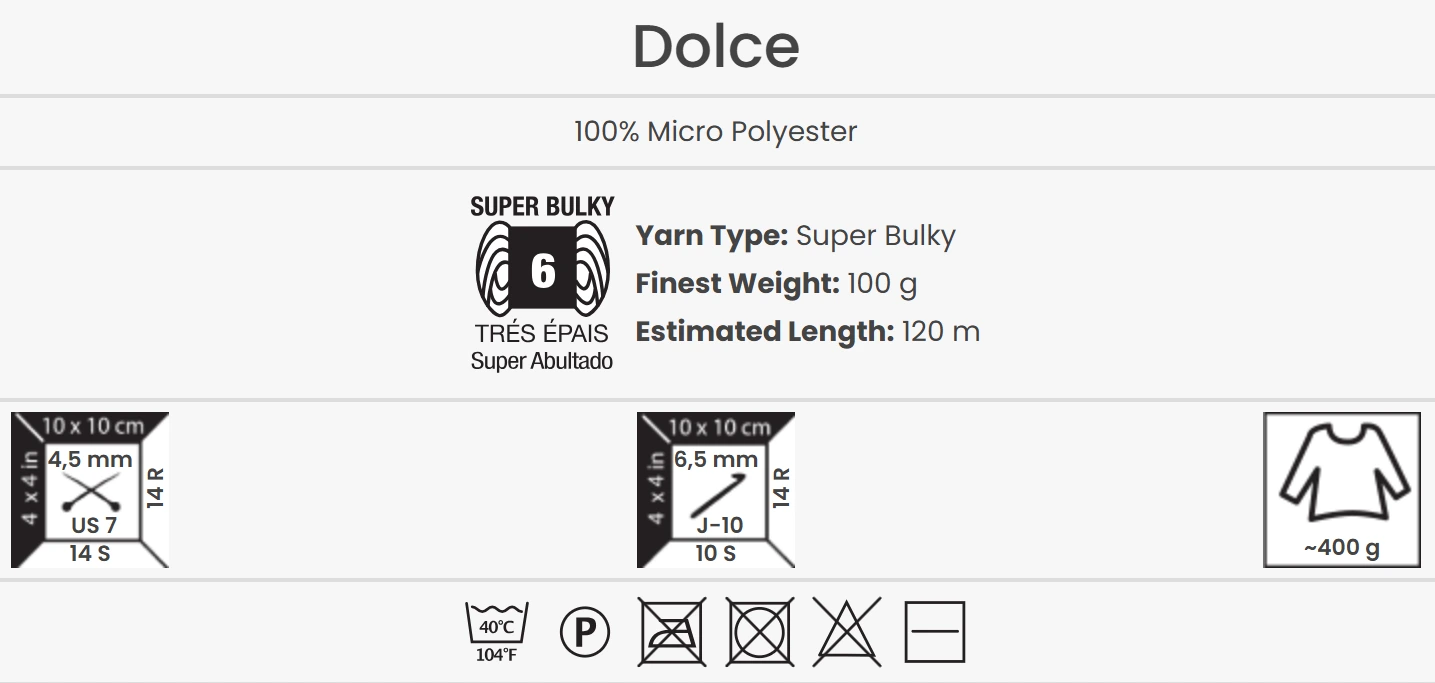Click the US 7 needle size label
Viewport: 1435px width, 683px height.
tap(94, 525)
